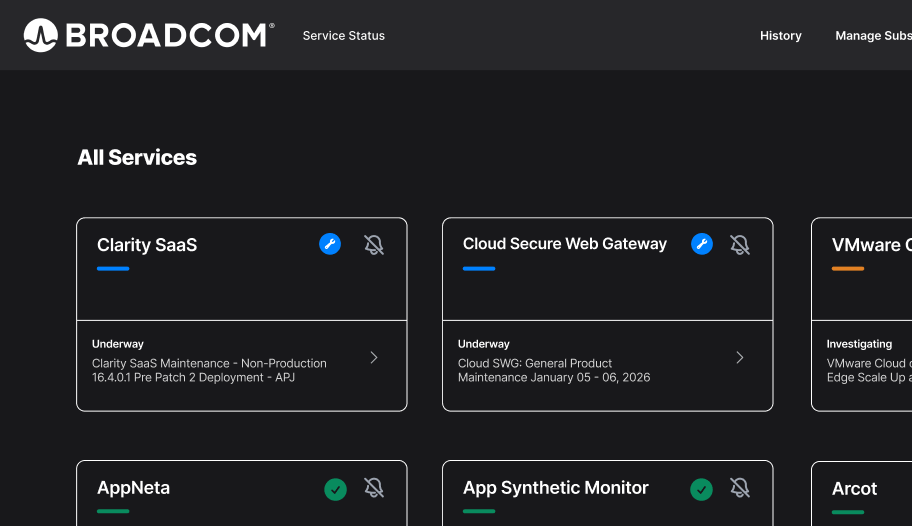Open the AppNeta card title
The height and width of the screenshot is (526, 912).
[x=133, y=488]
